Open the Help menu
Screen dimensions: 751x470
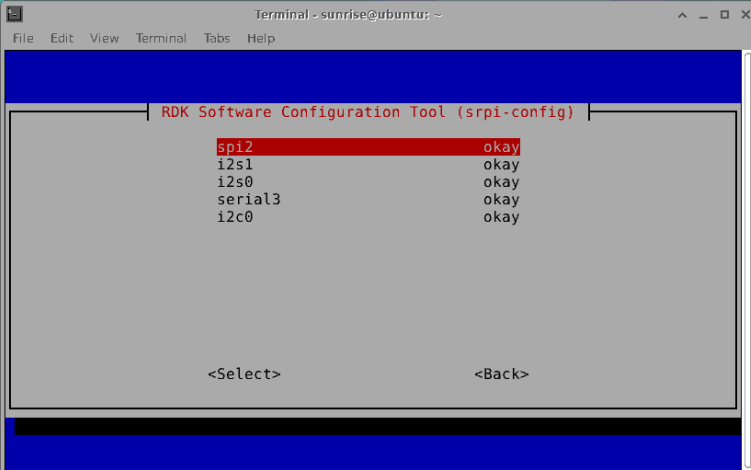tap(261, 38)
